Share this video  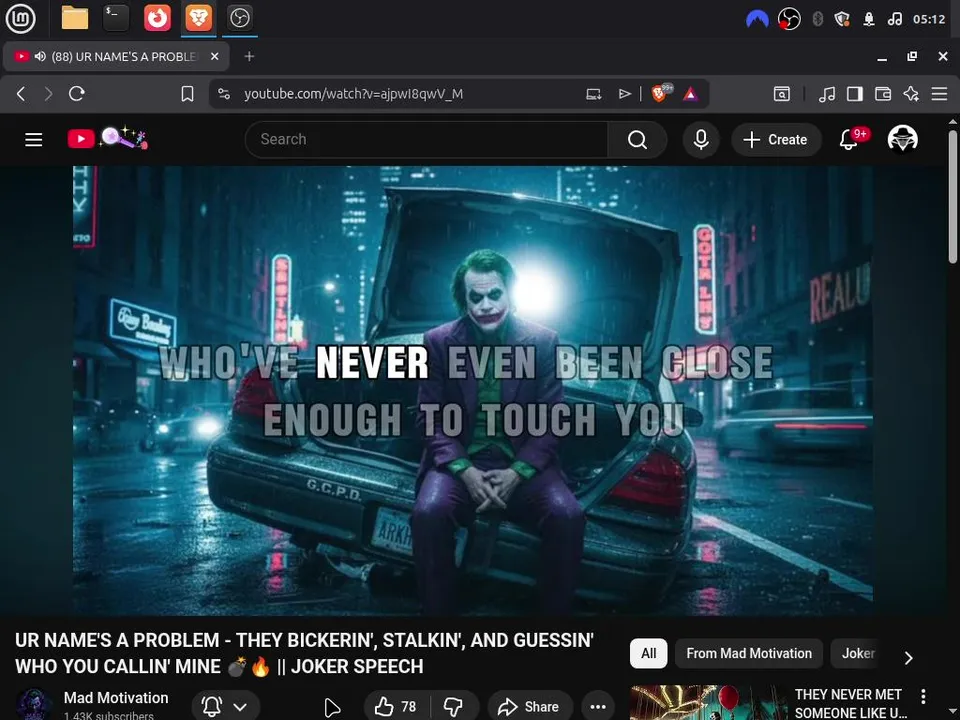coord(530,707)
